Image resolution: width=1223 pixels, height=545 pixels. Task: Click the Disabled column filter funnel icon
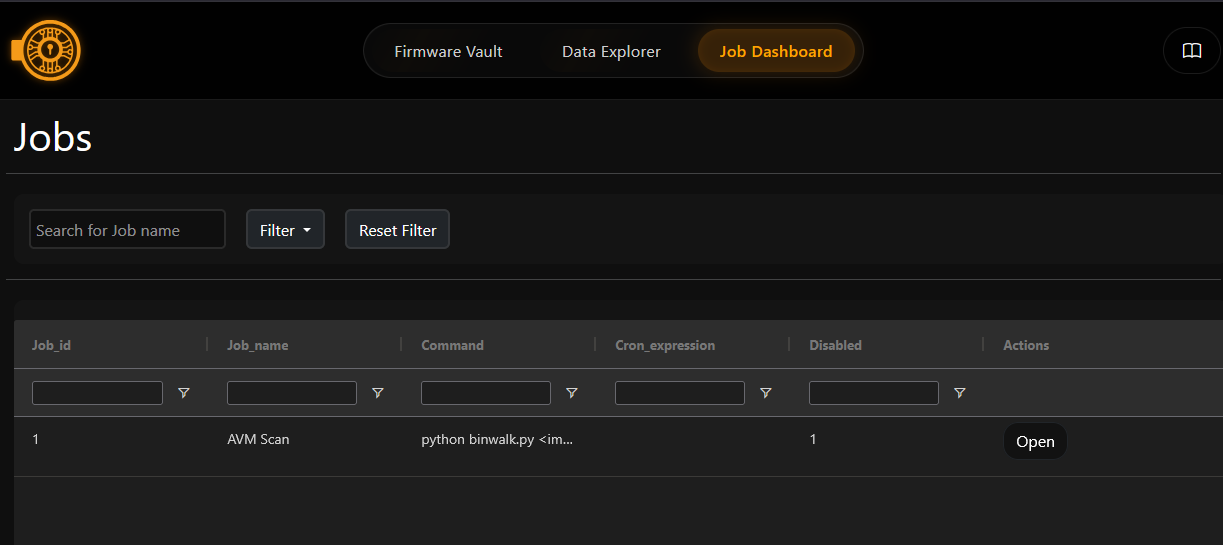[959, 393]
